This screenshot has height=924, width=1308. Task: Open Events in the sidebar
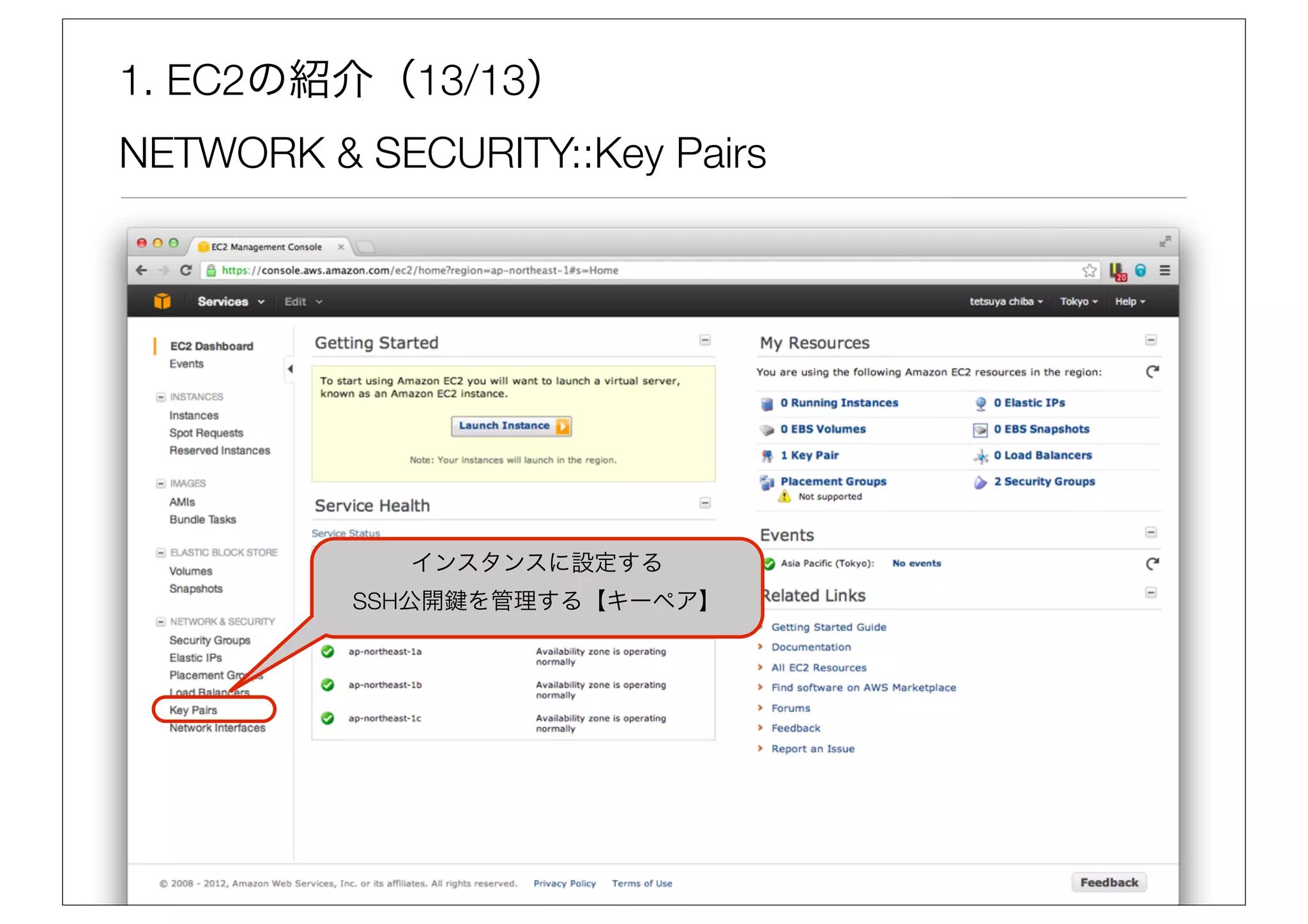pos(186,364)
